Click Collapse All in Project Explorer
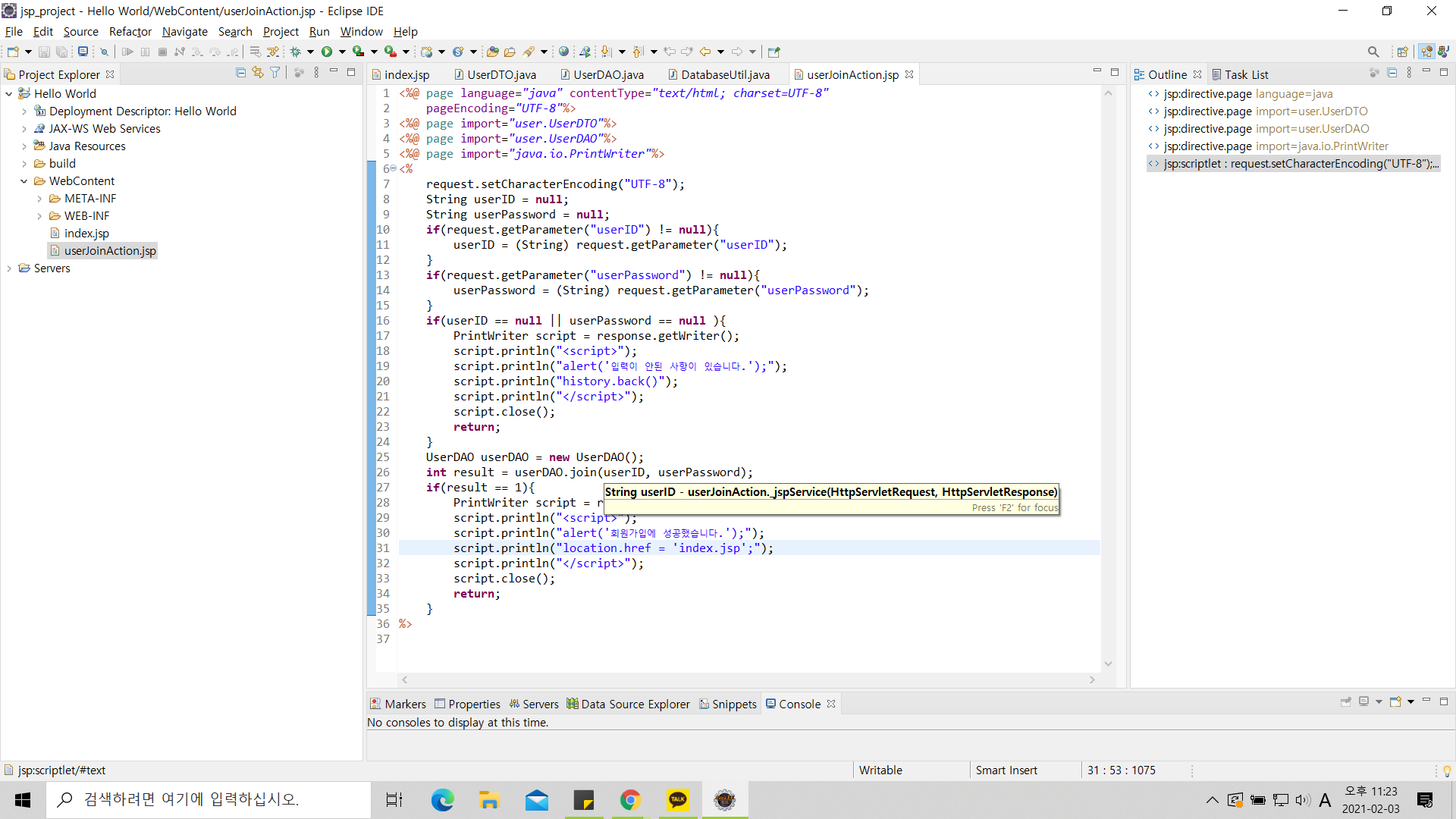 (240, 73)
